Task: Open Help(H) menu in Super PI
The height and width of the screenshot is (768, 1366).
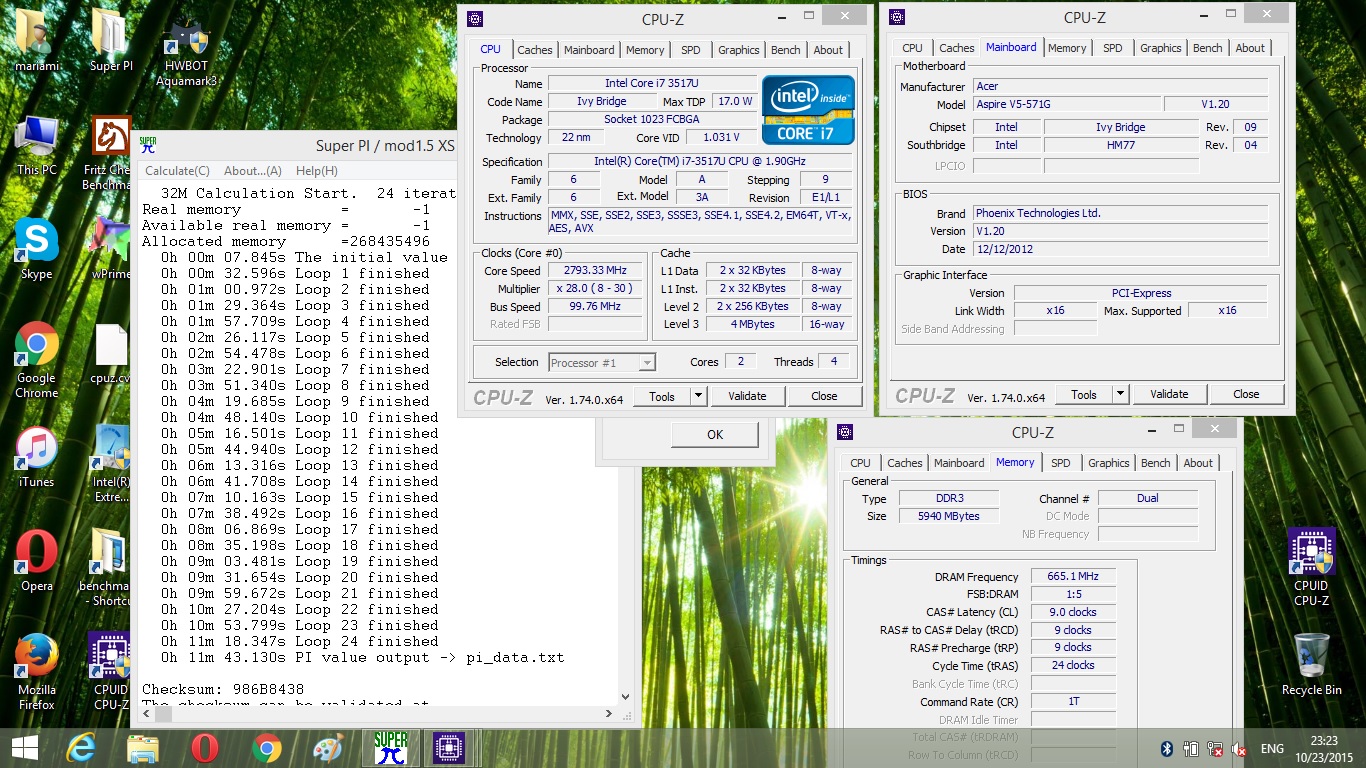Action: click(316, 171)
